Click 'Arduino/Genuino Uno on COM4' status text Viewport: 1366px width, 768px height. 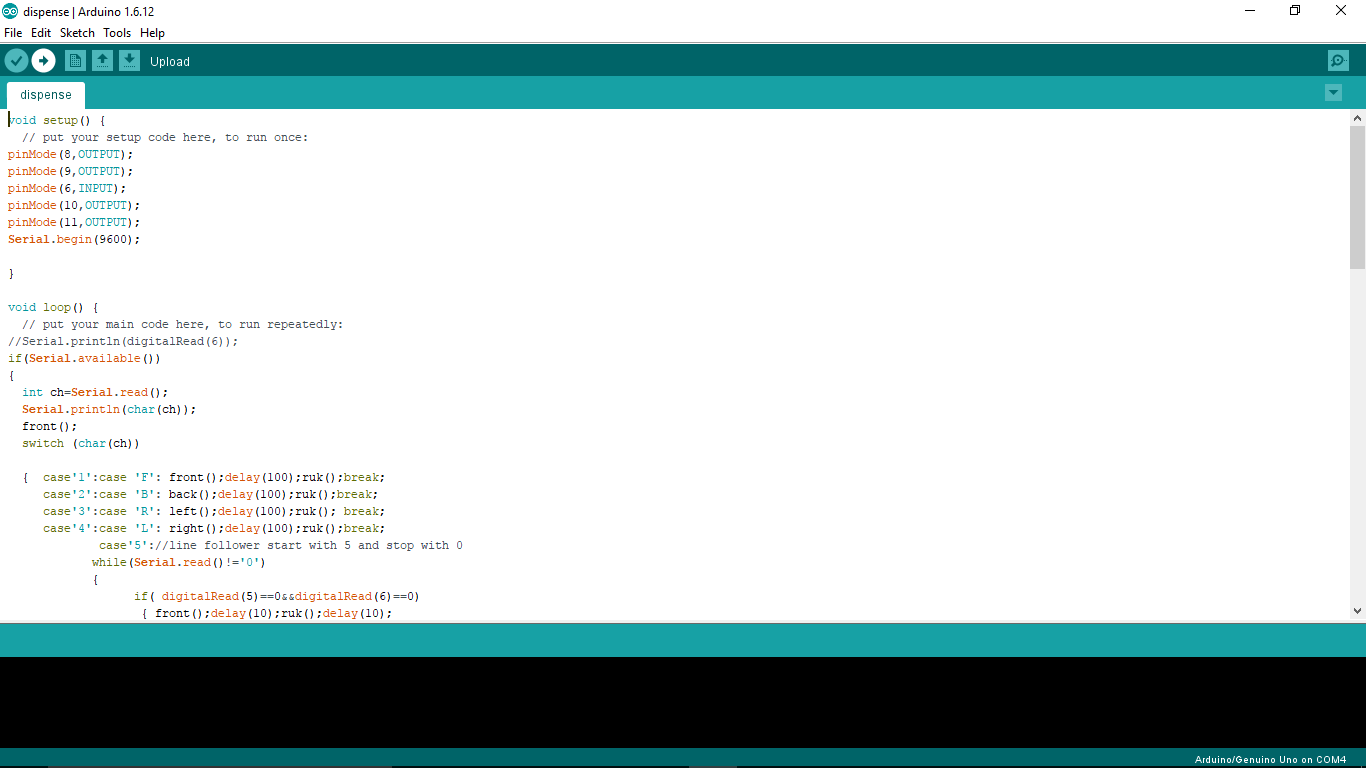tap(1270, 760)
